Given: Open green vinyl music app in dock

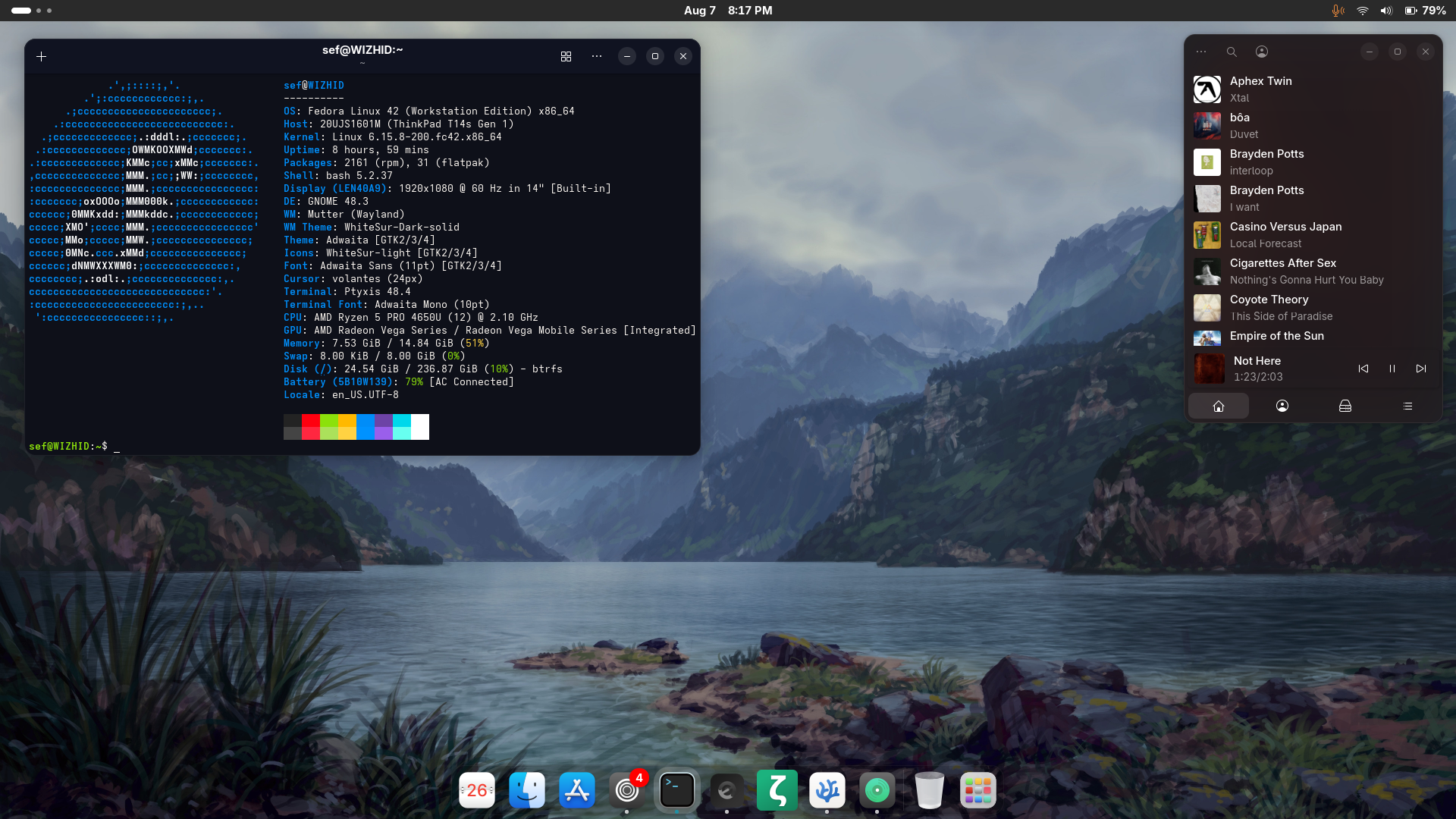Looking at the screenshot, I should coord(877,790).
